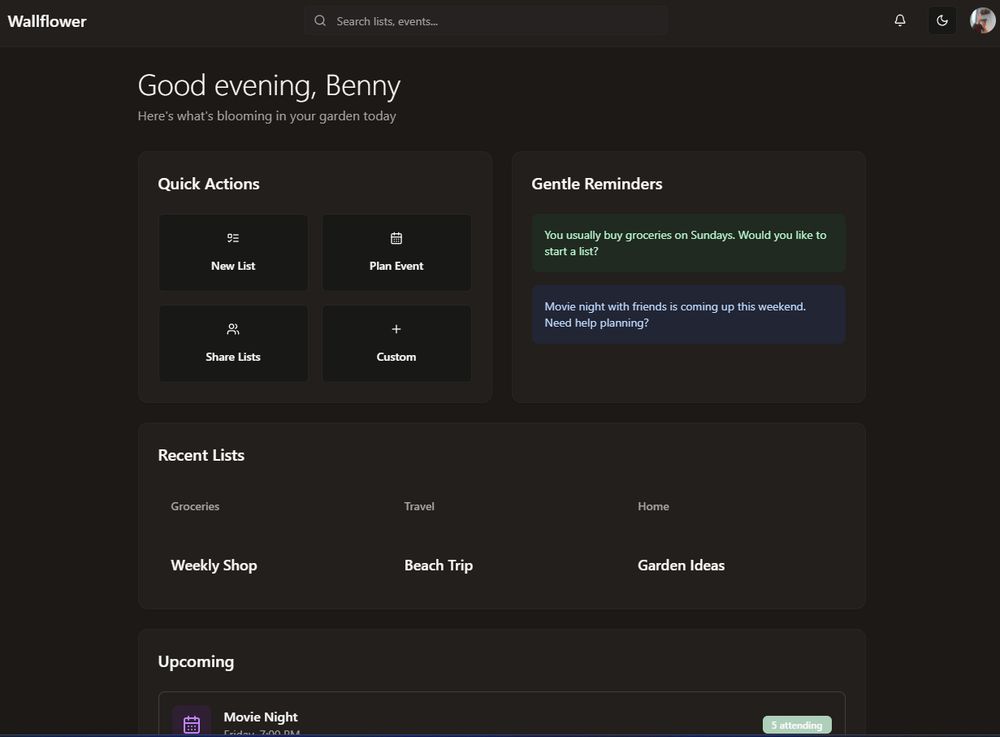This screenshot has width=1000, height=737.
Task: Open the Beach Trip list
Action: (439, 566)
